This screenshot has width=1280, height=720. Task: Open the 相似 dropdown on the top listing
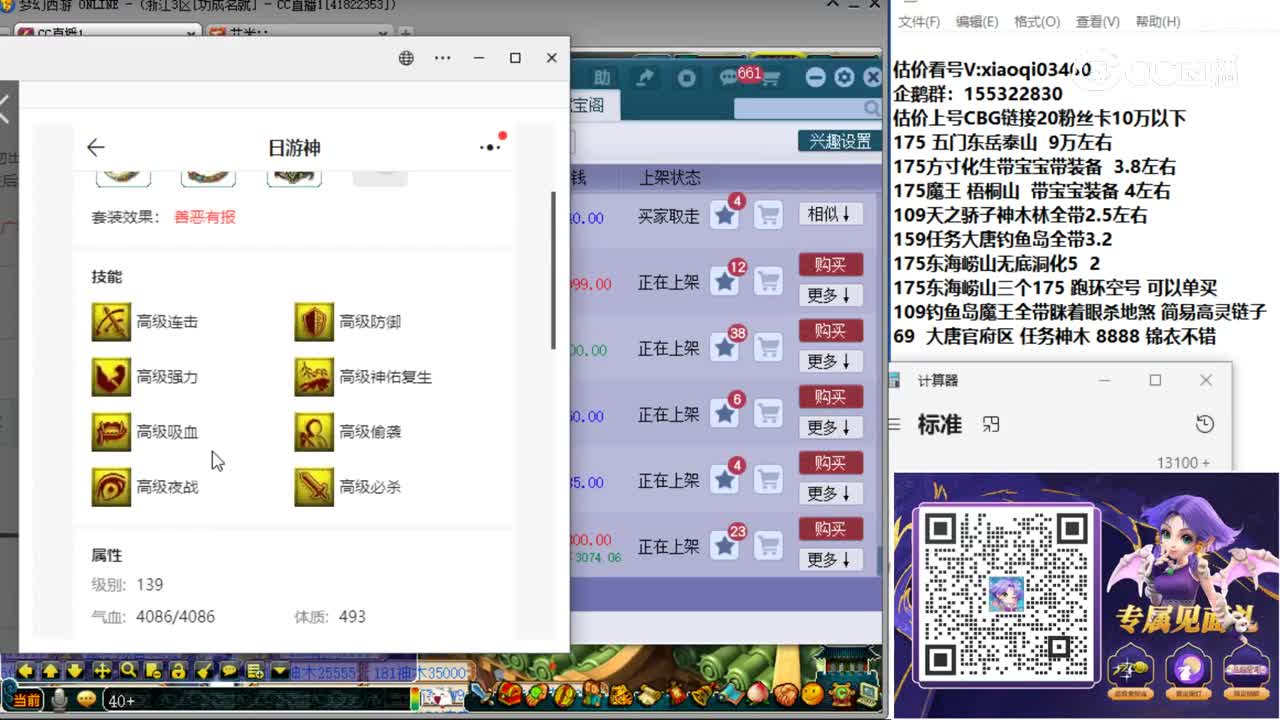pyautogui.click(x=830, y=214)
